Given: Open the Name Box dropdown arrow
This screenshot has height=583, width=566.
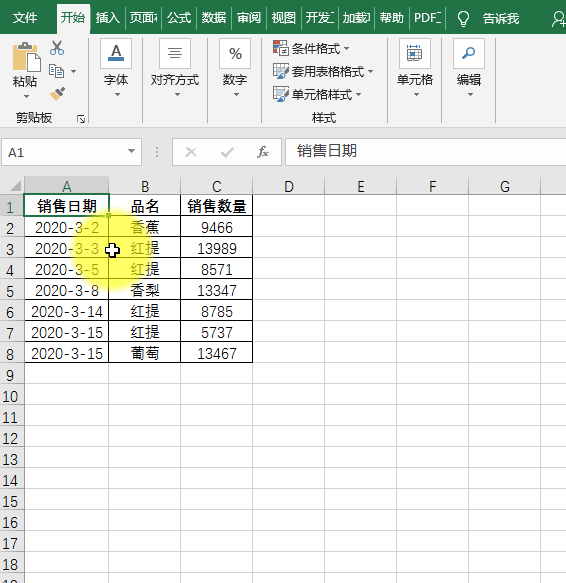Looking at the screenshot, I should coord(131,151).
